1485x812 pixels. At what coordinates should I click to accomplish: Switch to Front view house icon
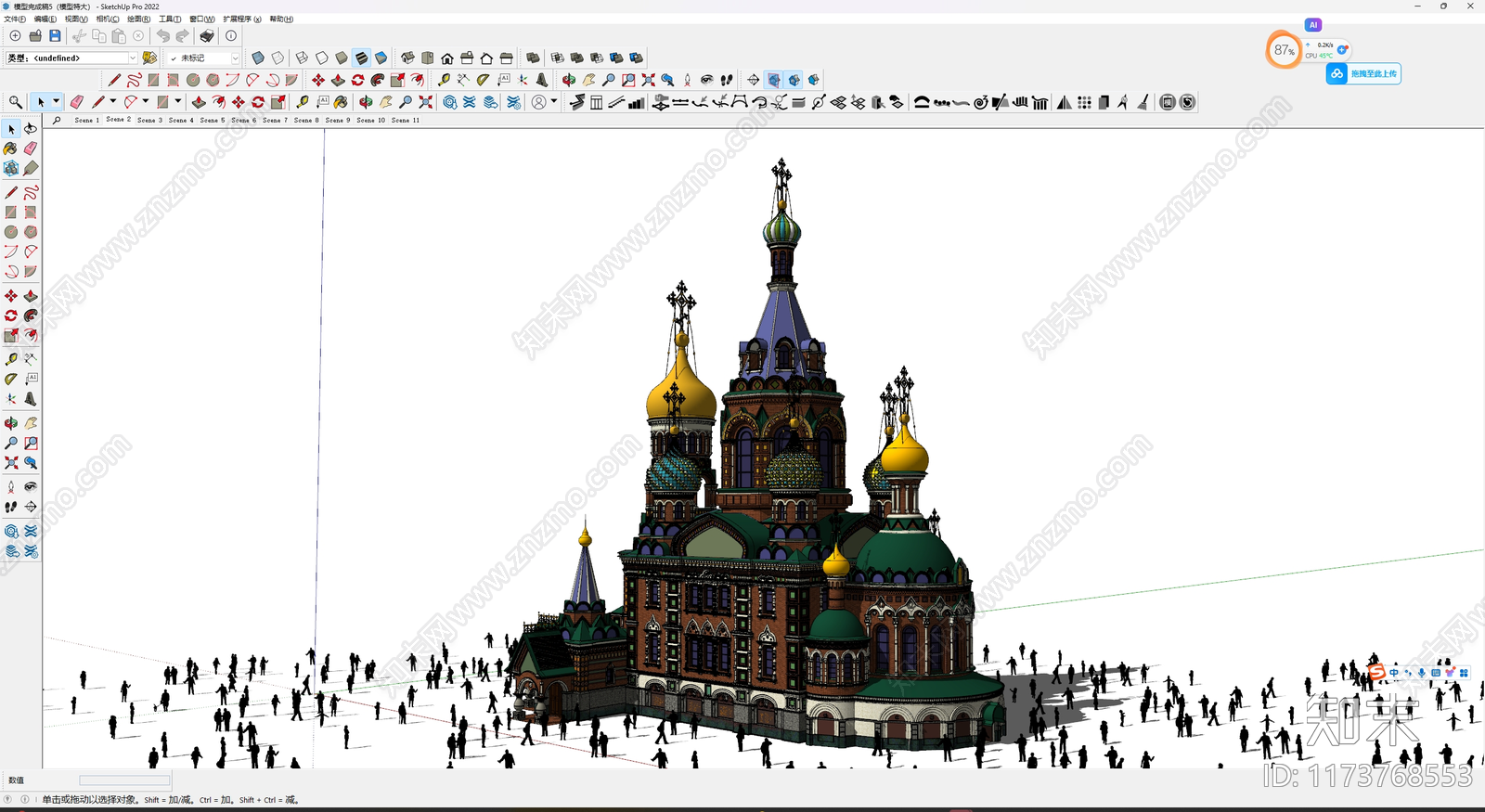click(x=447, y=58)
